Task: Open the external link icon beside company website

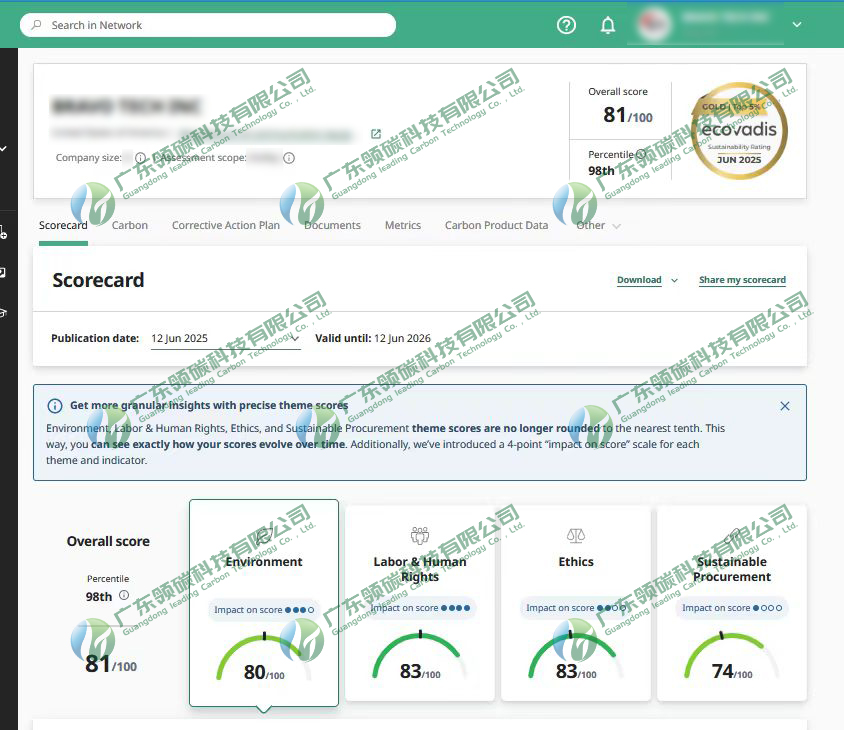Action: tap(376, 134)
